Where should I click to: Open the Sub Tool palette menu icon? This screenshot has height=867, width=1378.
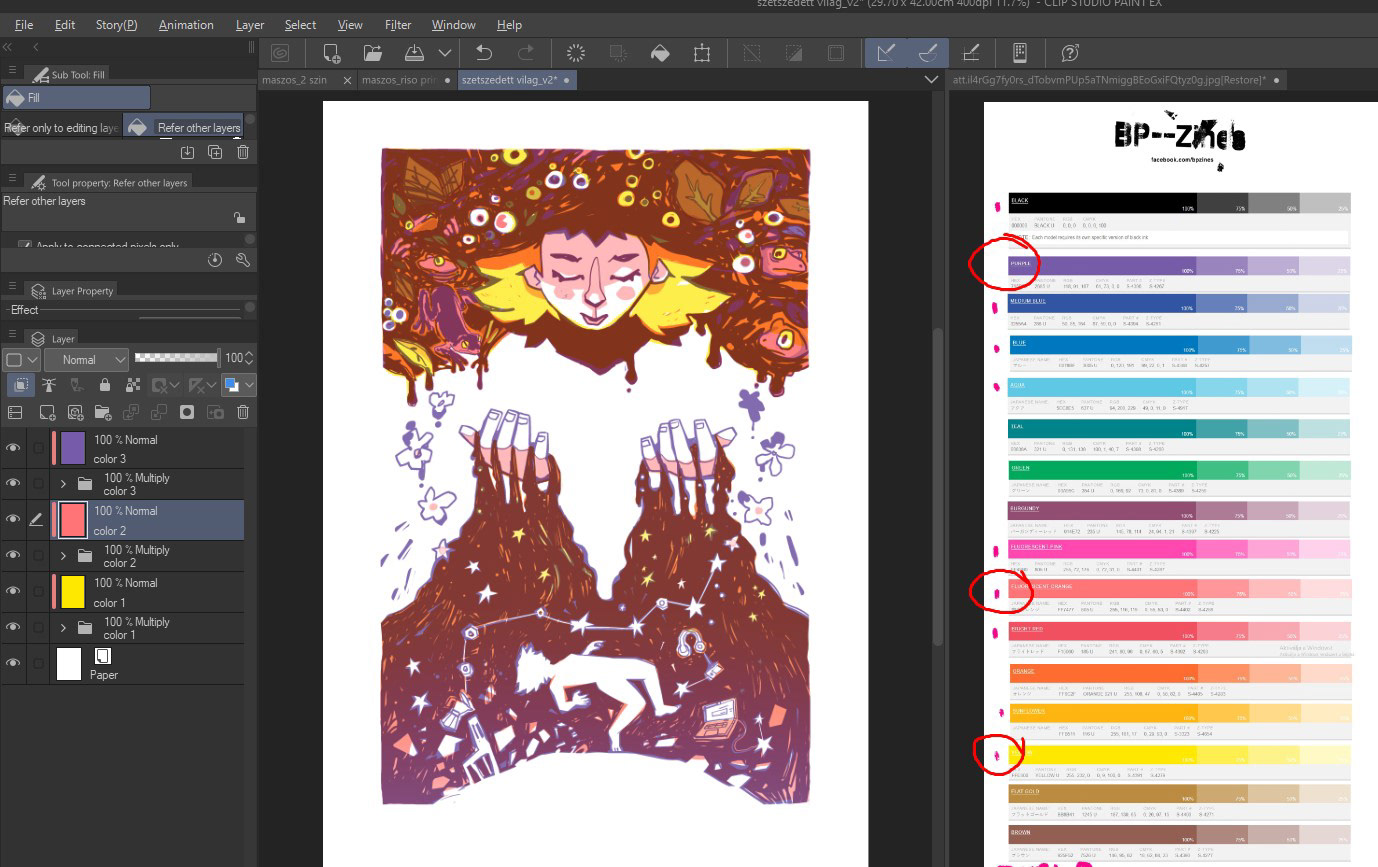(x=12, y=71)
